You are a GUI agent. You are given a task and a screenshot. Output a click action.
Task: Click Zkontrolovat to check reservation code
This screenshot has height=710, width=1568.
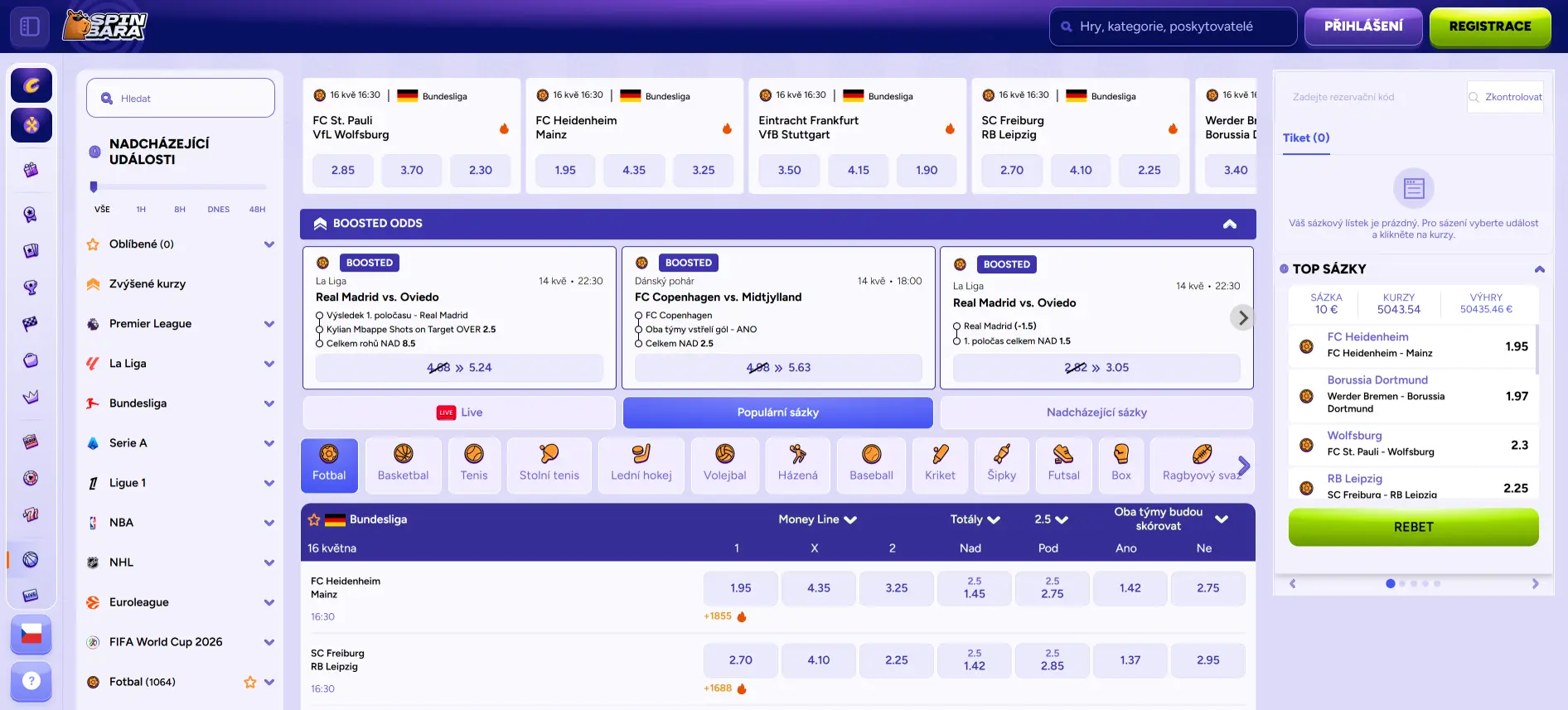1505,97
